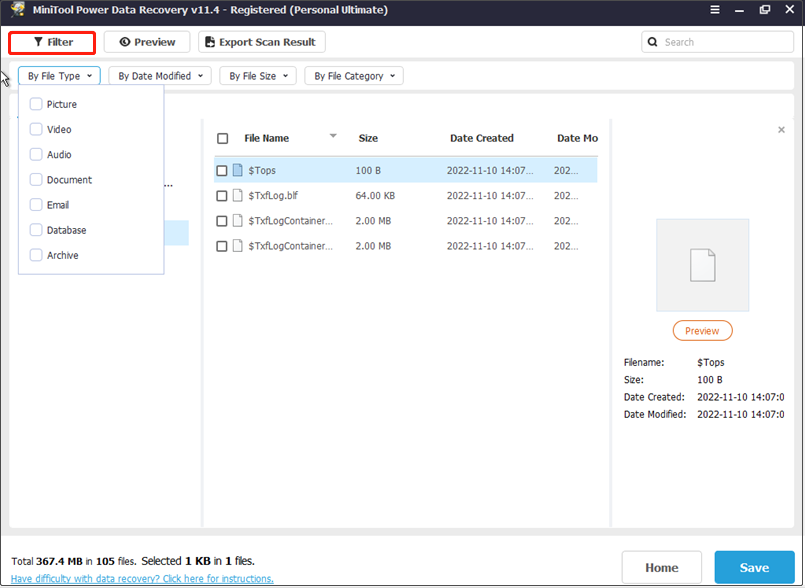Expand the By Date Modified dropdown
This screenshot has height=588, width=805.
[160, 76]
